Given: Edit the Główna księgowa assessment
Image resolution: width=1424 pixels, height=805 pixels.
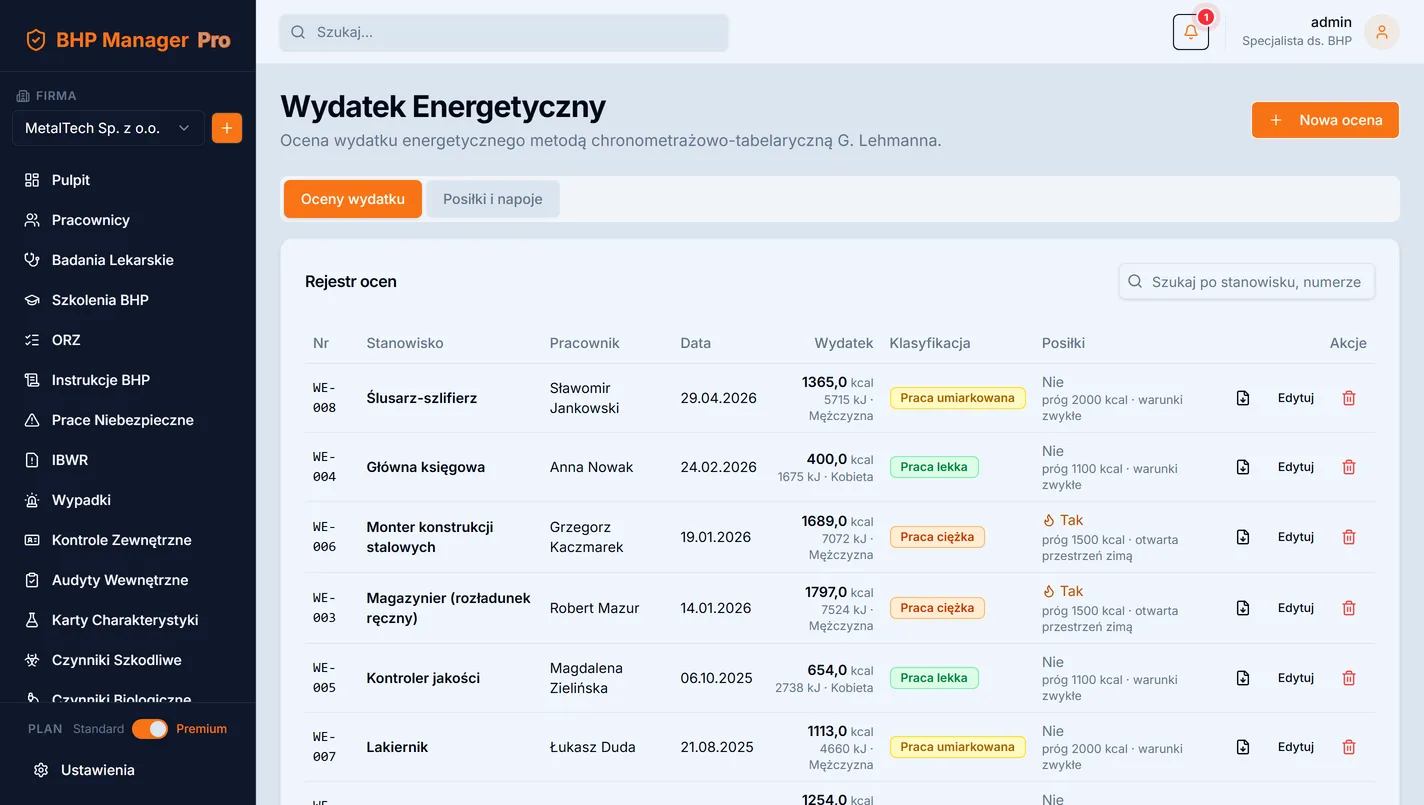Looking at the screenshot, I should [x=1296, y=467].
